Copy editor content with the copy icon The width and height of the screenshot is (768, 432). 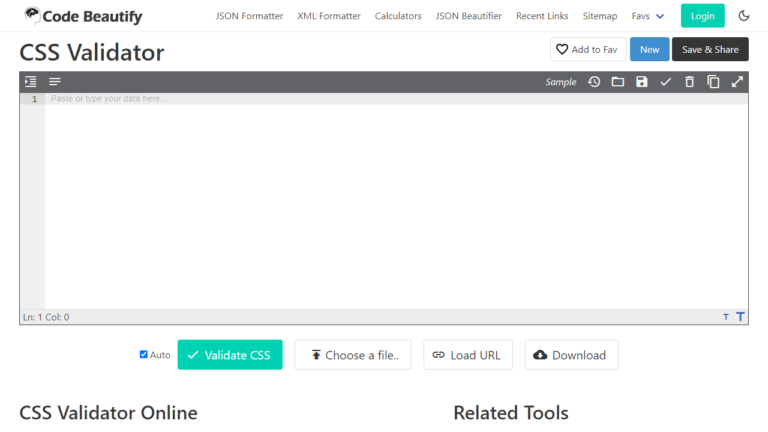(713, 82)
